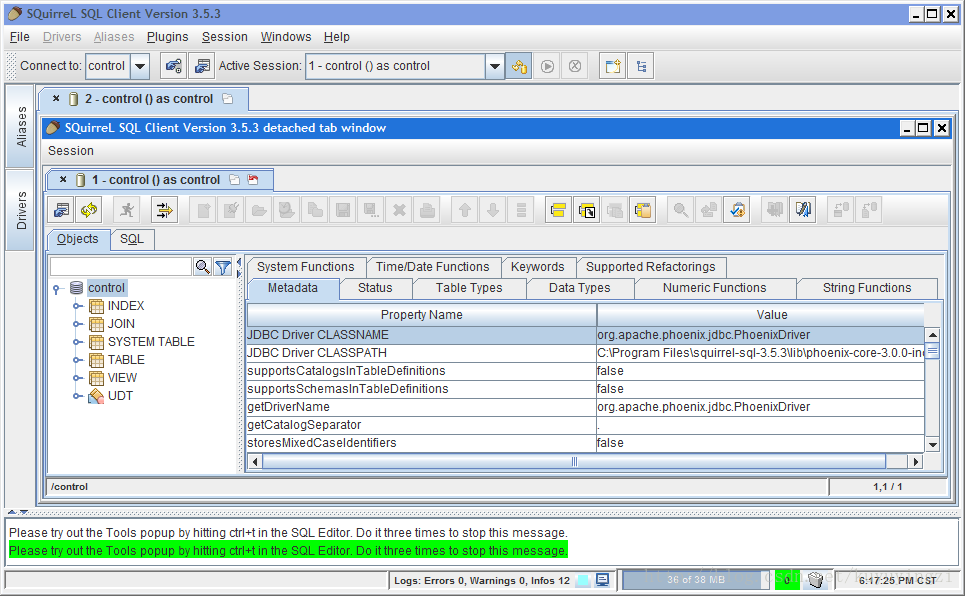Switch to the SQL tab

point(132,239)
